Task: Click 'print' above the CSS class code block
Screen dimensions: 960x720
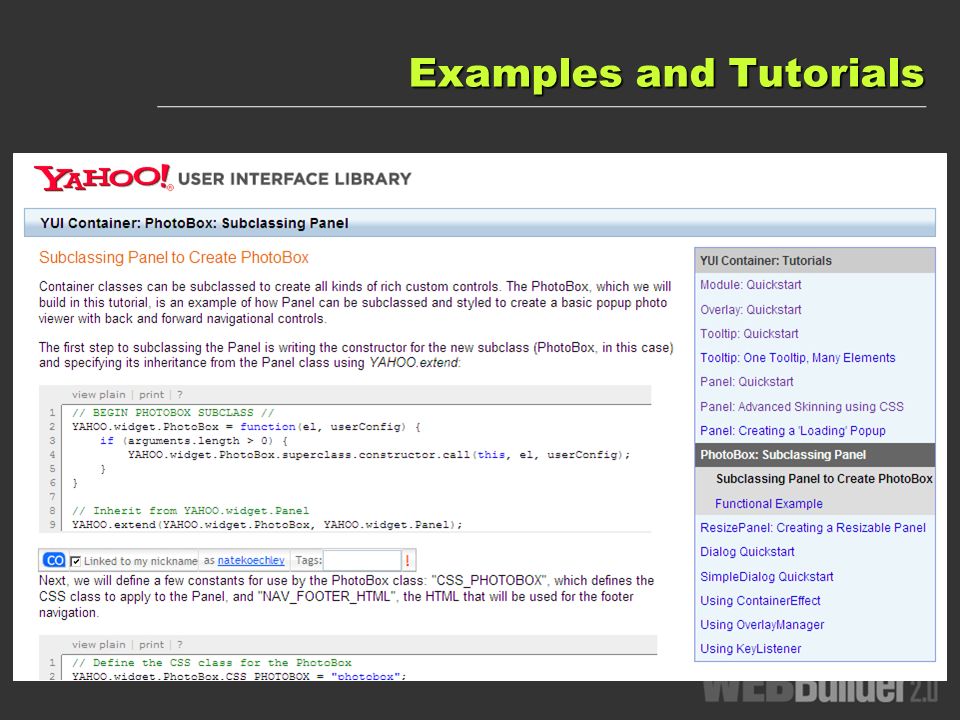Action: point(151,645)
